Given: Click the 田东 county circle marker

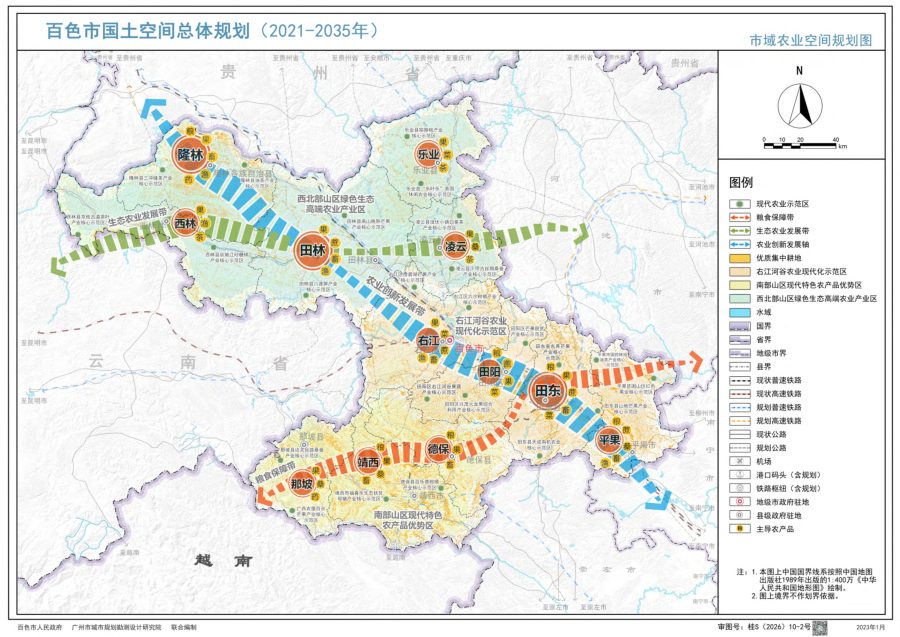Looking at the screenshot, I should tap(547, 391).
